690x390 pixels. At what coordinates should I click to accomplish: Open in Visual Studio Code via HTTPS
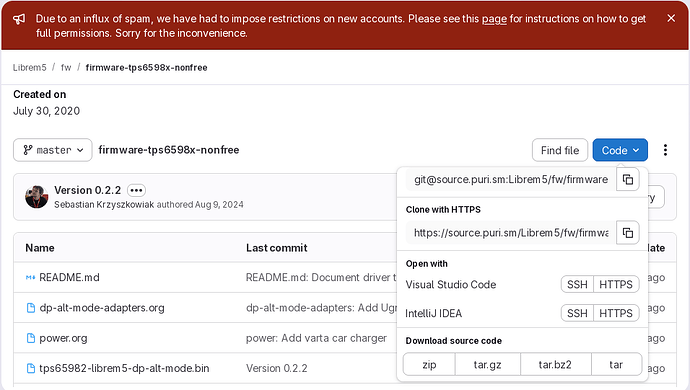pos(616,284)
